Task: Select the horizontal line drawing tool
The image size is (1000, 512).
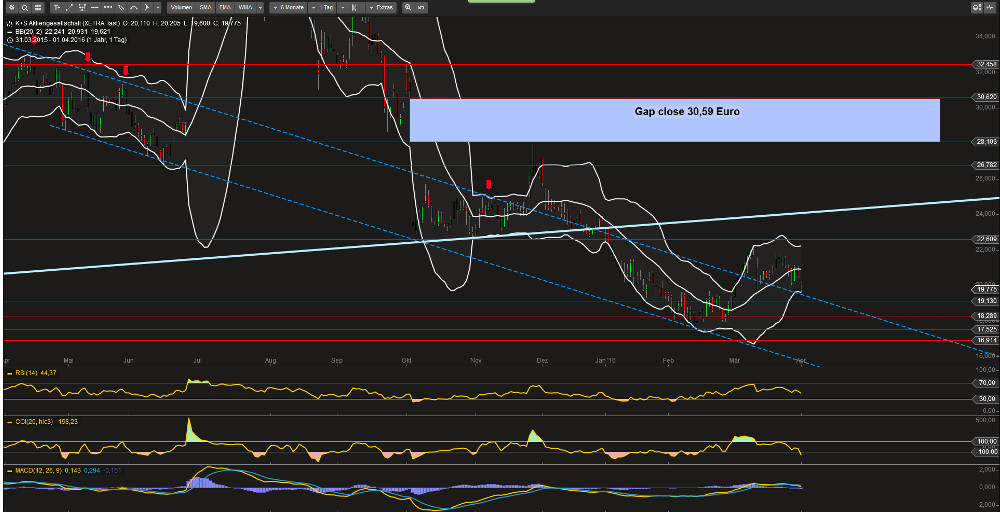Action: pos(94,8)
